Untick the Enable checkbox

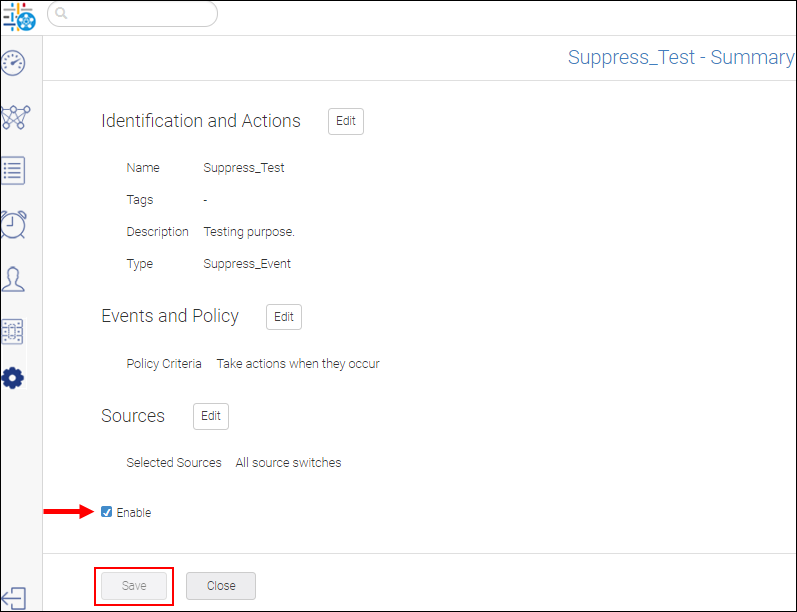(x=107, y=513)
